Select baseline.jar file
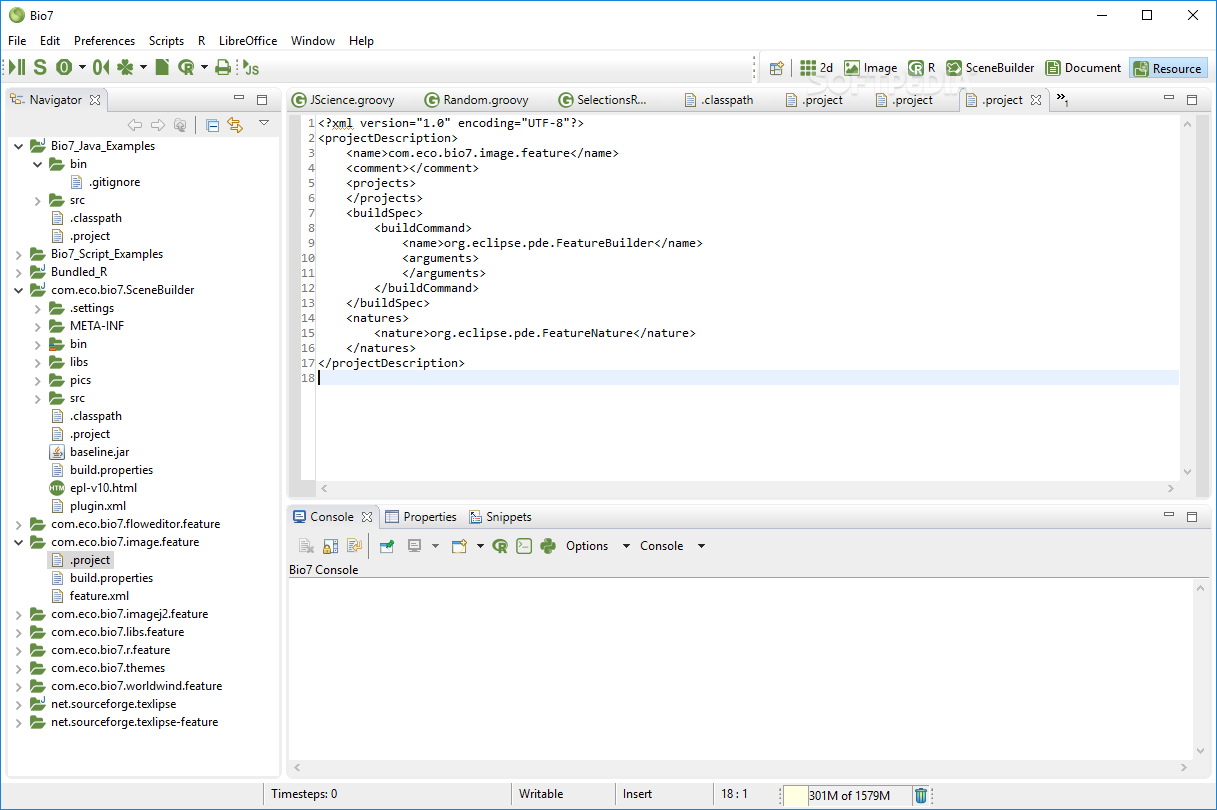This screenshot has height=810, width=1217. (x=89, y=452)
